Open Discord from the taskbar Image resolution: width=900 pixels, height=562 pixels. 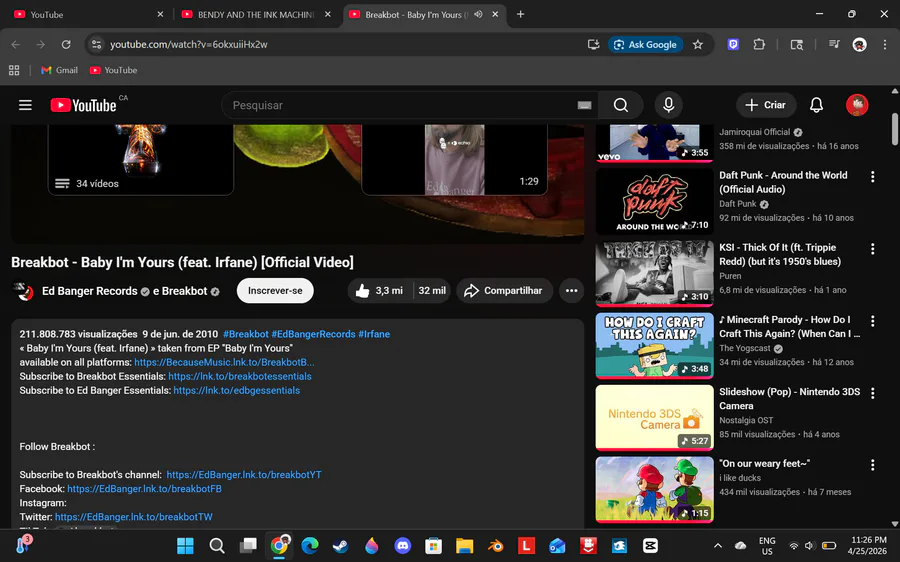[402, 545]
